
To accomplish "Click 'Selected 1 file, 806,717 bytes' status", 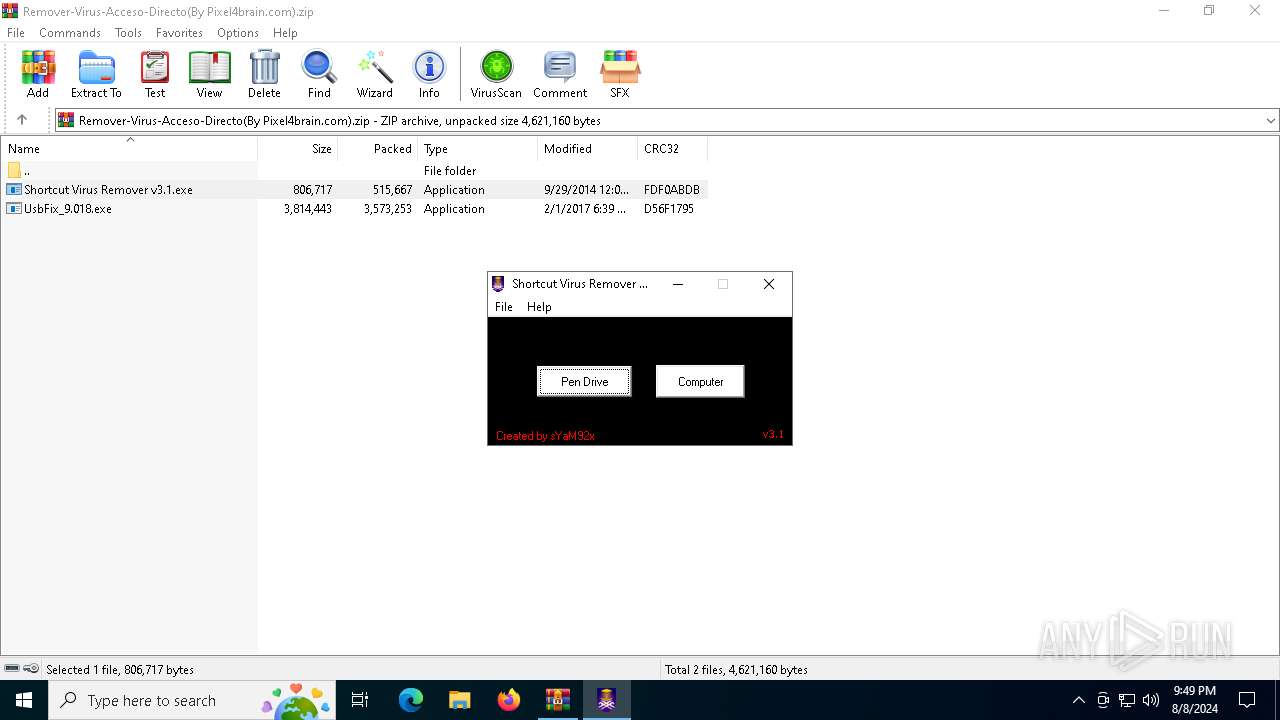I will tap(120, 669).
